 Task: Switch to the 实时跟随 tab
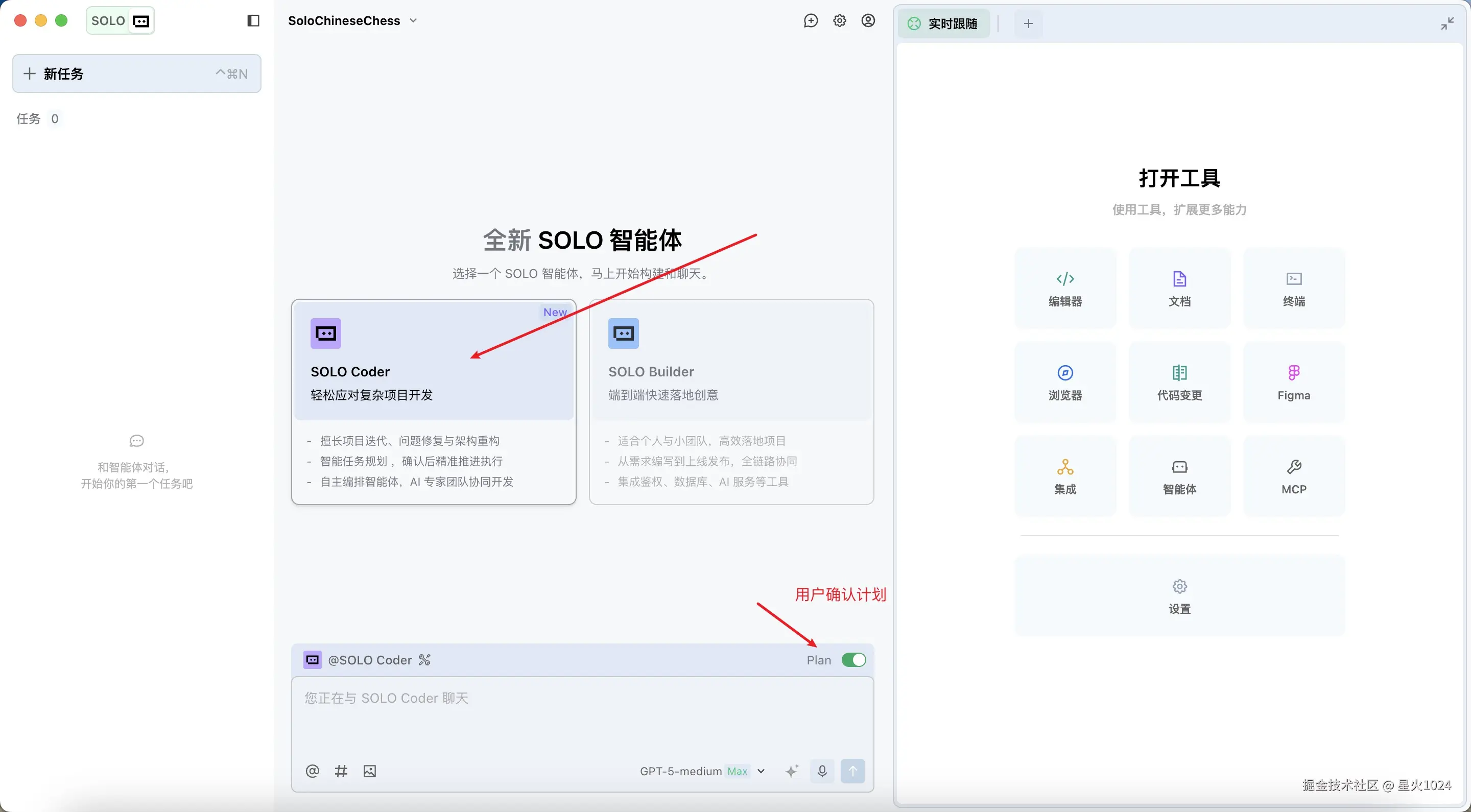pos(943,23)
